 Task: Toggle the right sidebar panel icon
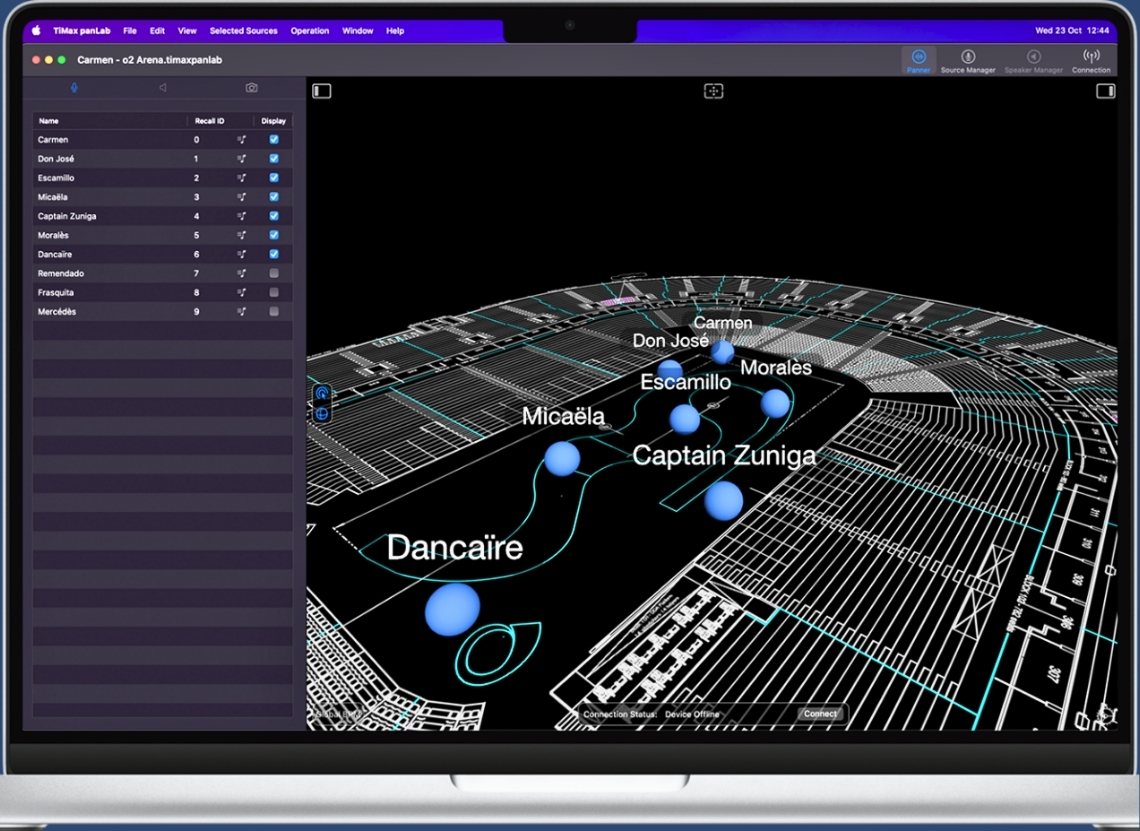(1105, 91)
